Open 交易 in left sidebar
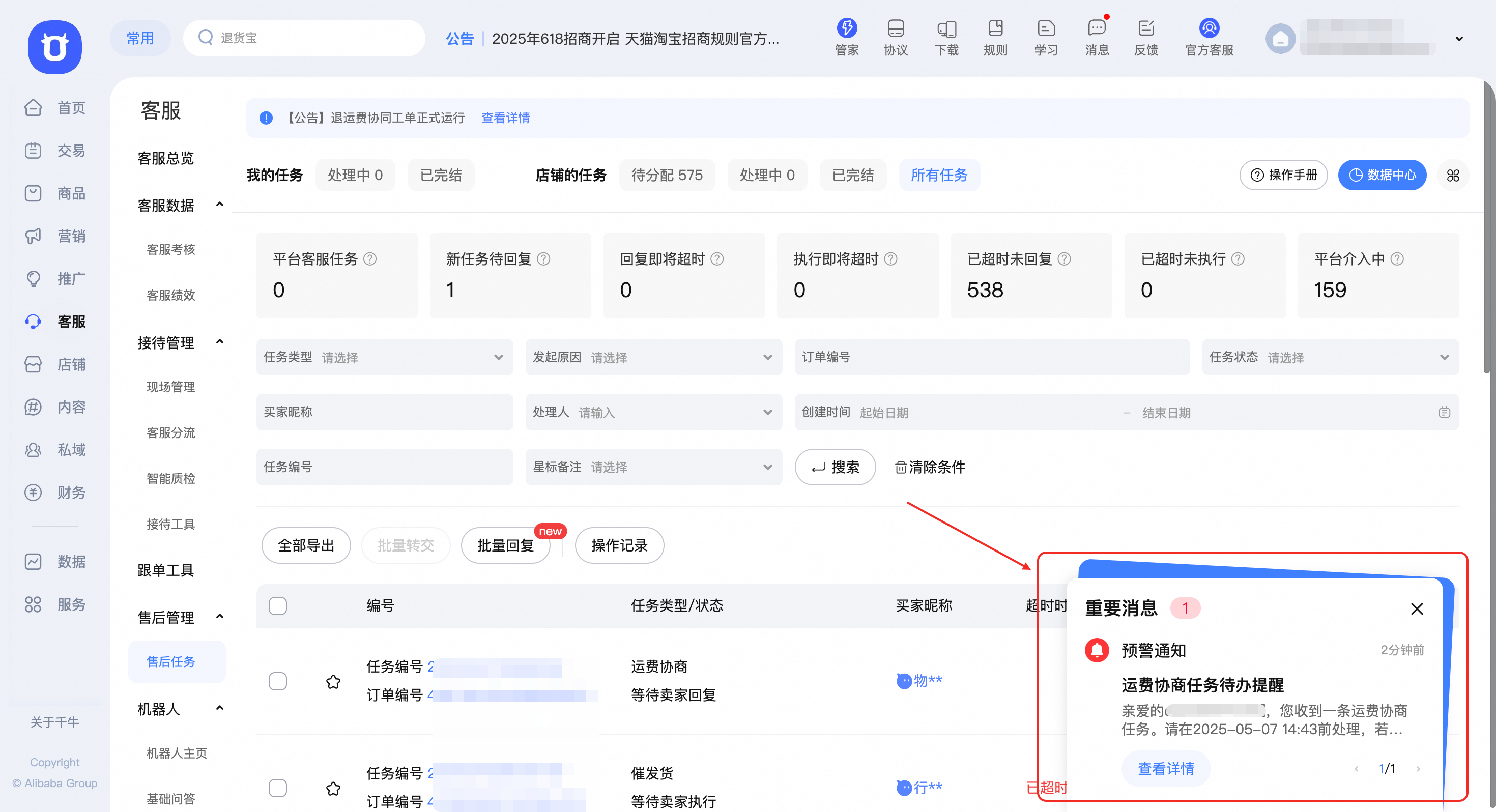This screenshot has height=812, width=1496. click(55, 151)
